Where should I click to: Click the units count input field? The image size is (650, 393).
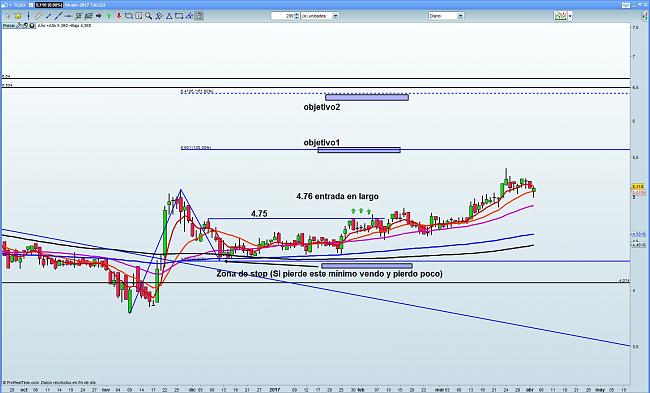pos(282,16)
